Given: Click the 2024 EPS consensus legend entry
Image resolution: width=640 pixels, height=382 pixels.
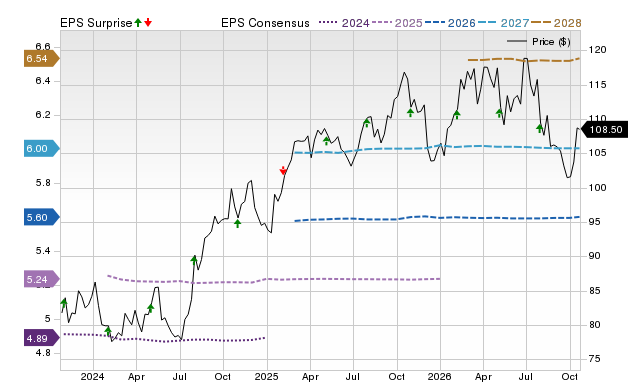Looking at the screenshot, I should [x=344, y=23].
